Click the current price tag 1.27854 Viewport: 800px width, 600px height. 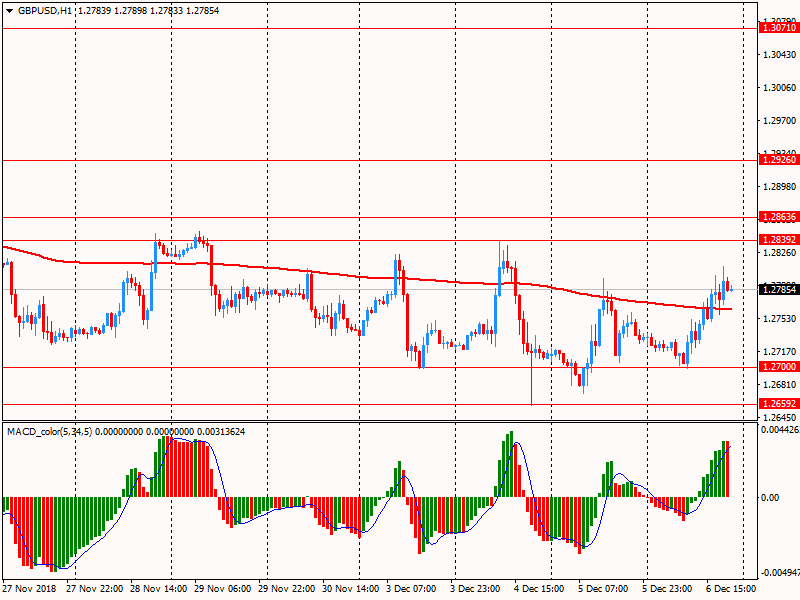tap(779, 289)
